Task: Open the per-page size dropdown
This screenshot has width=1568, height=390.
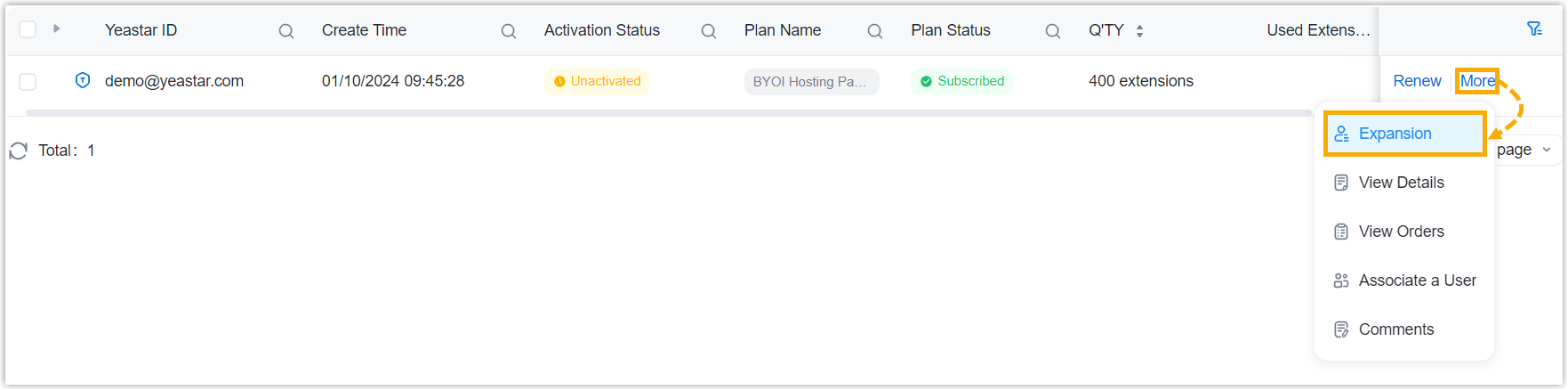Action: [x=1525, y=150]
